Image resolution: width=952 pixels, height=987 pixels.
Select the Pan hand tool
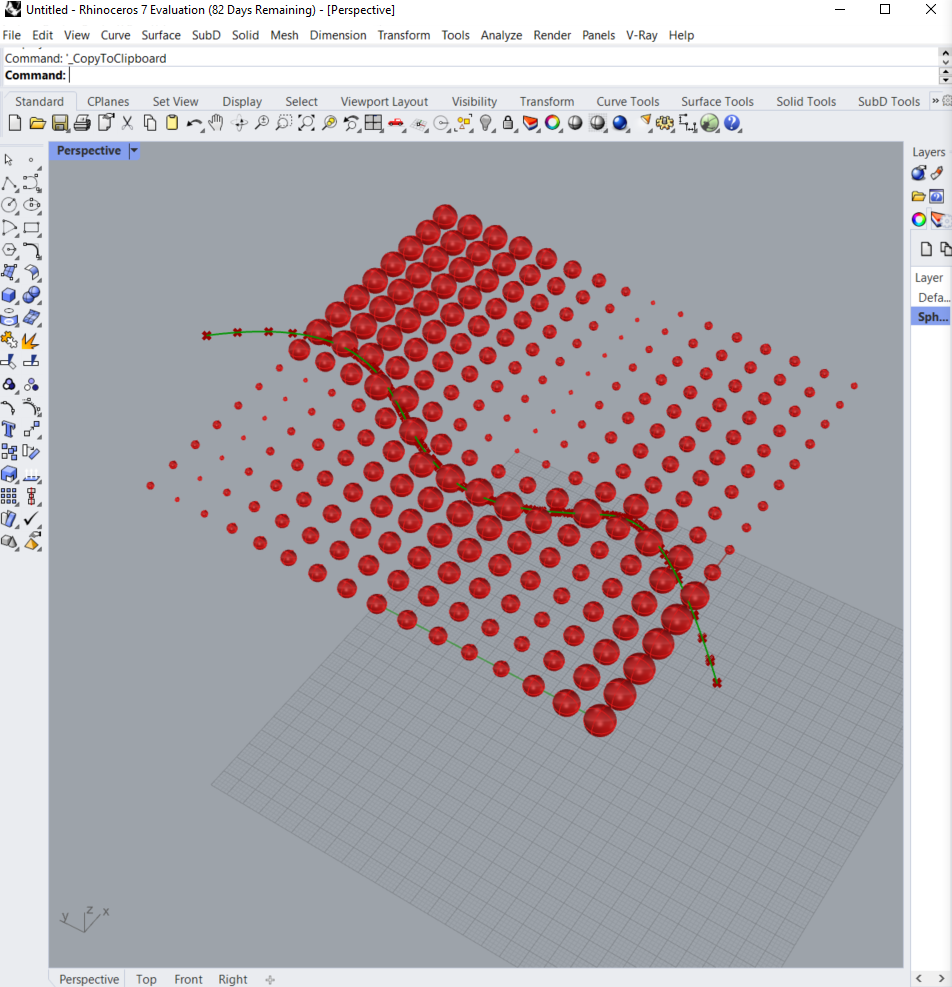tap(216, 123)
